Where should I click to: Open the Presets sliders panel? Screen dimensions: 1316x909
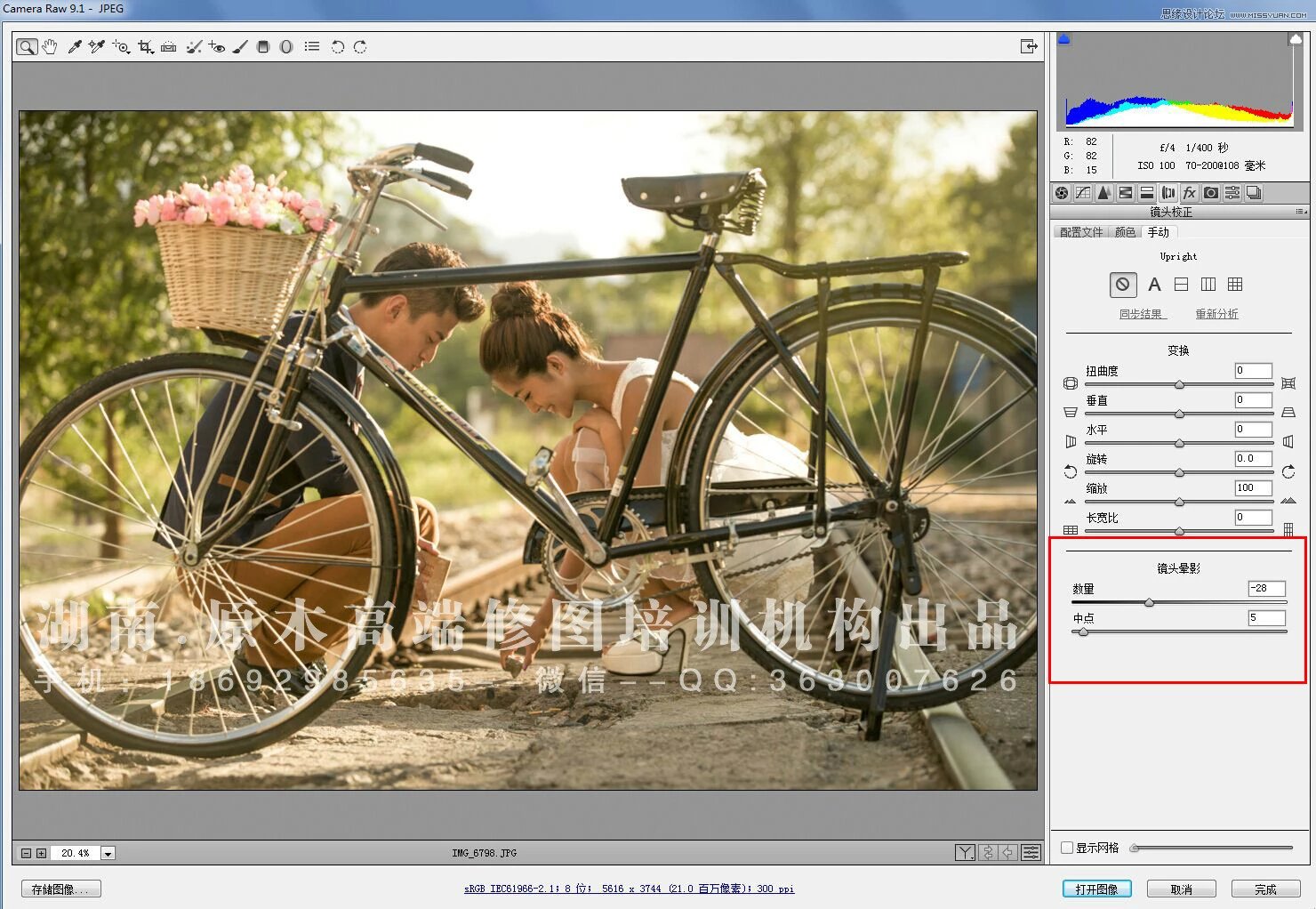point(1232,193)
